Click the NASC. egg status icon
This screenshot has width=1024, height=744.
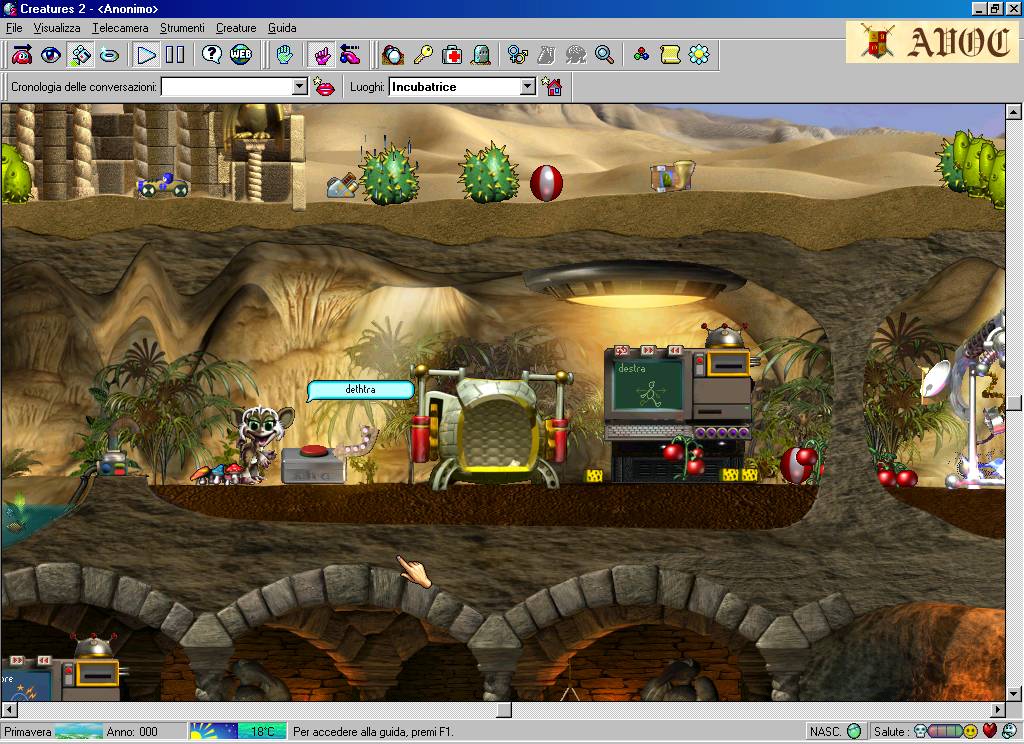point(854,732)
